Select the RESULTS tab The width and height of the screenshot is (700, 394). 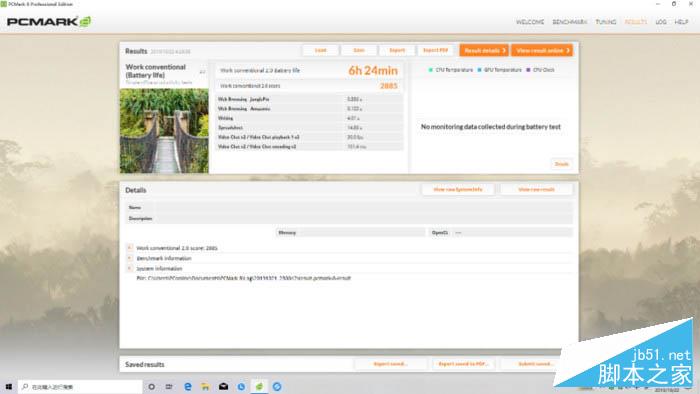[x=635, y=22]
